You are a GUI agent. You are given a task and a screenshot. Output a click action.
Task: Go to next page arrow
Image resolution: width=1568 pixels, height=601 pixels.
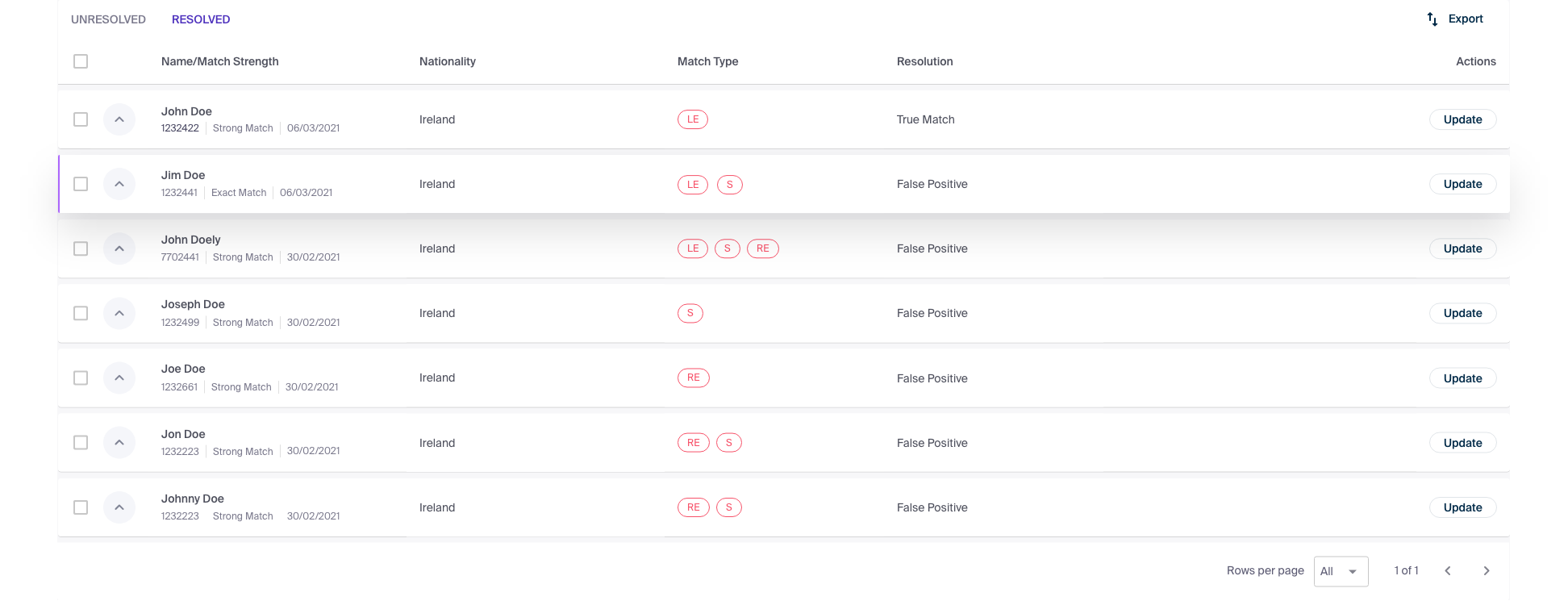[1487, 570]
